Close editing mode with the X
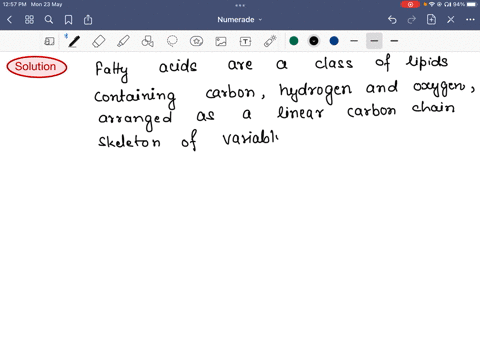Image resolution: width=480 pixels, height=360 pixels. click(451, 20)
